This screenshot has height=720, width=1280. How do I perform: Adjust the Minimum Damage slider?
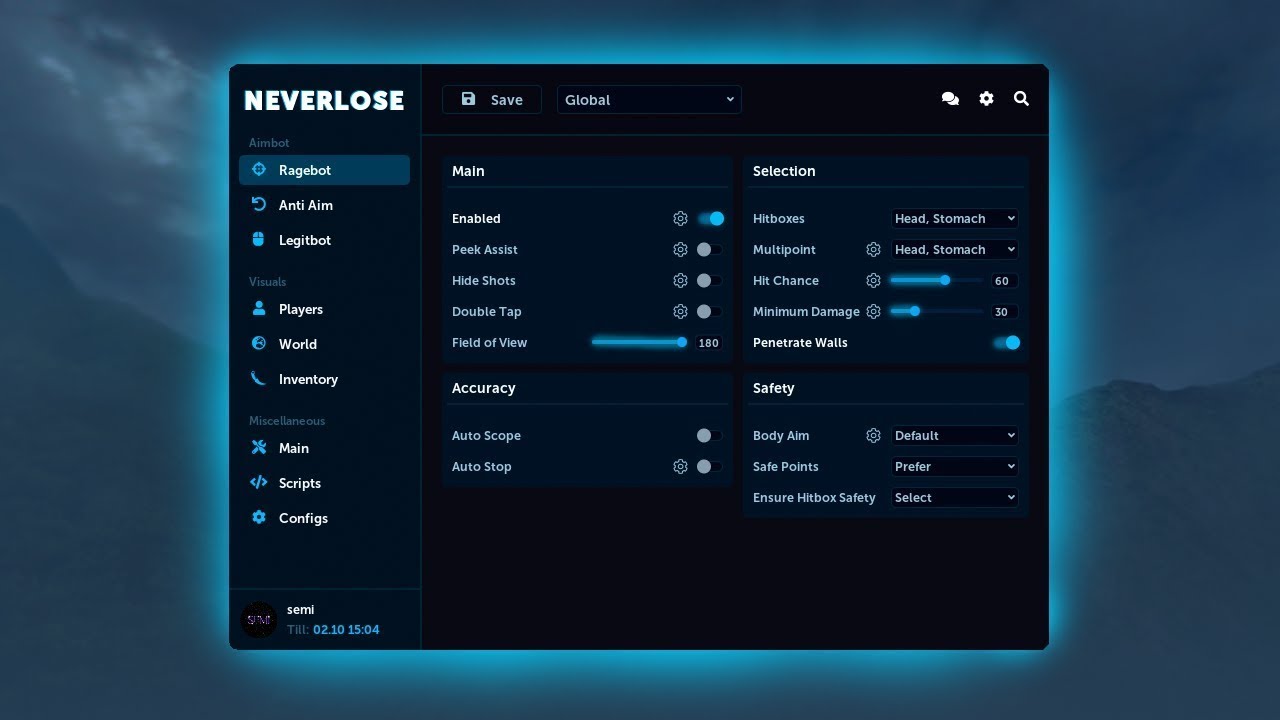936,311
